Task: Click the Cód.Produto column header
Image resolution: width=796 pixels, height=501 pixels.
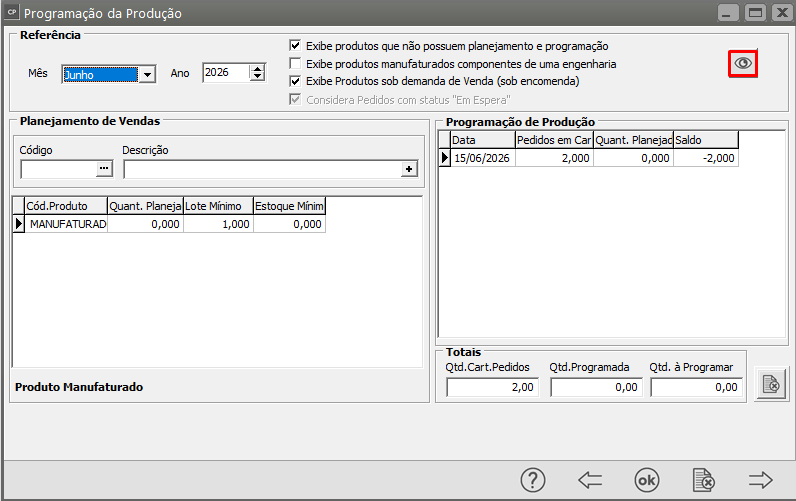Action: pos(66,206)
